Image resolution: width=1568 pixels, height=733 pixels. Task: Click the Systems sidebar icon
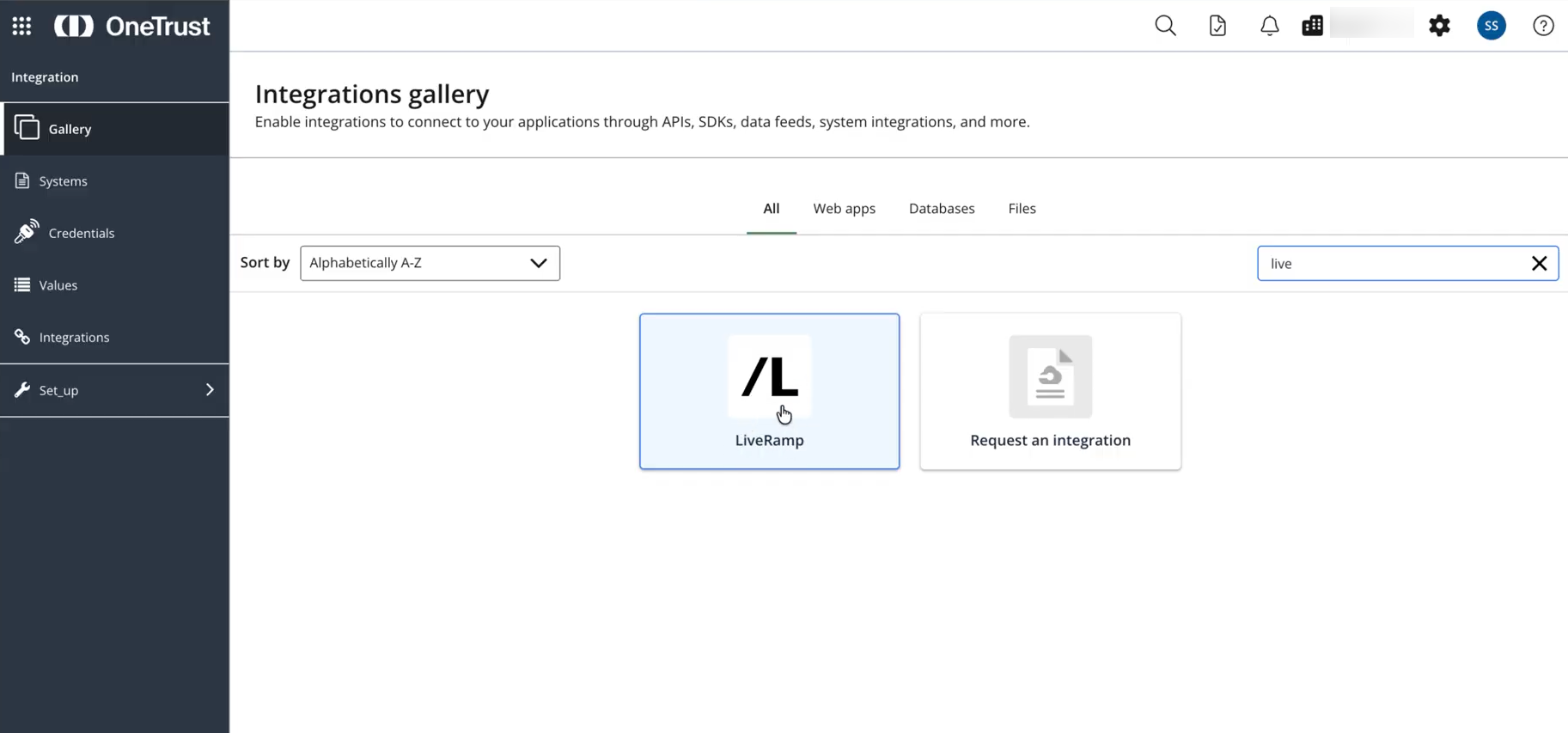coord(22,180)
